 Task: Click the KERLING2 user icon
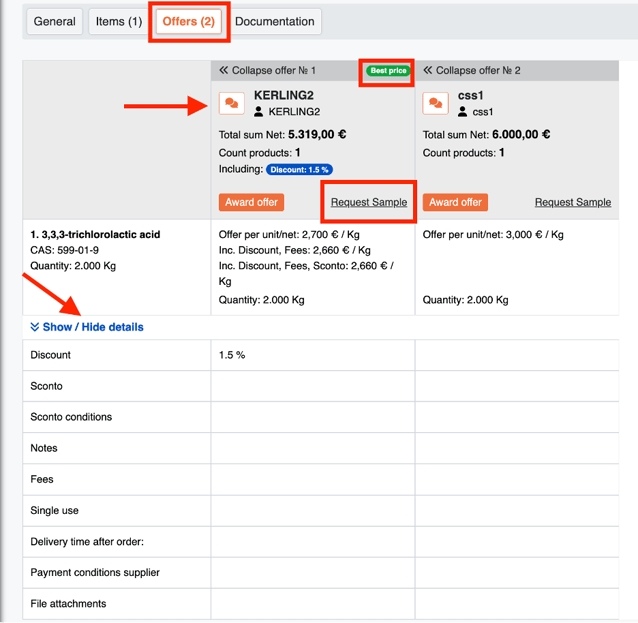(x=258, y=111)
